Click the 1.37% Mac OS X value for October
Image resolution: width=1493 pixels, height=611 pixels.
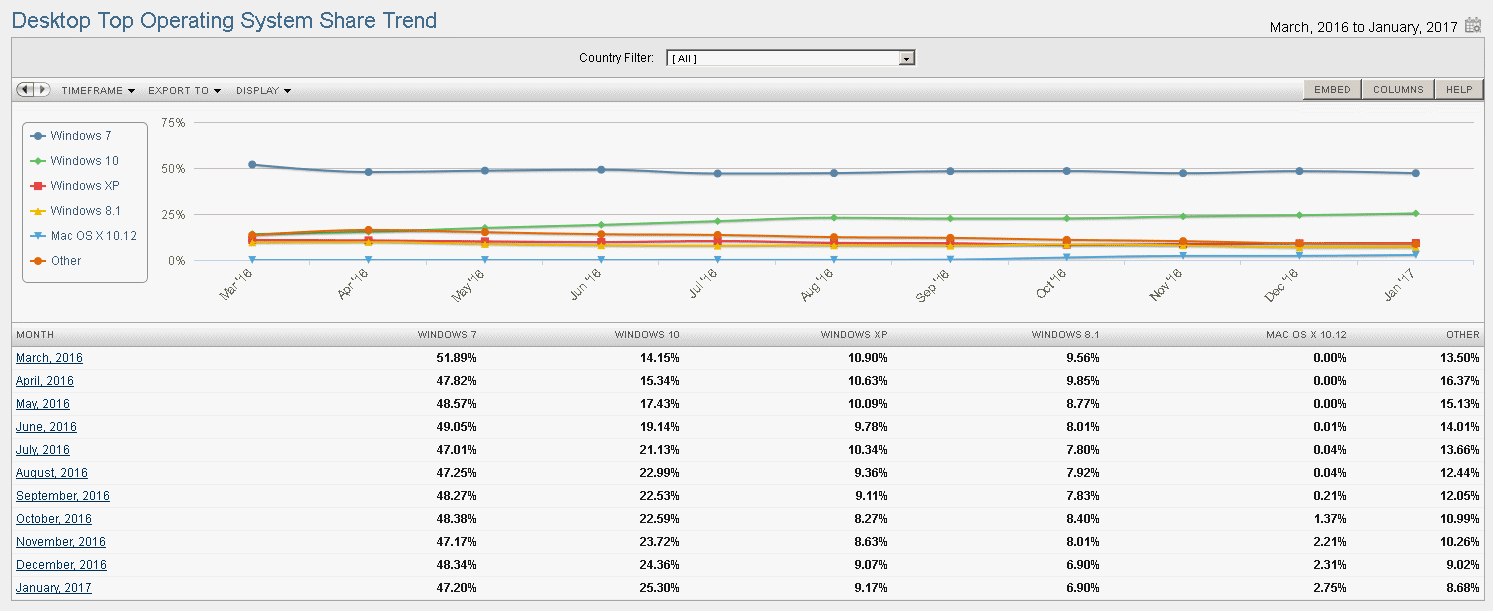tap(1329, 519)
